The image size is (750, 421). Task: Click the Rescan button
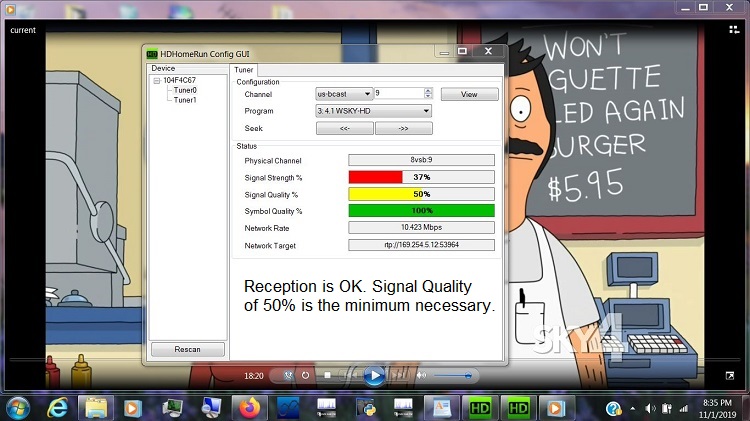187,349
